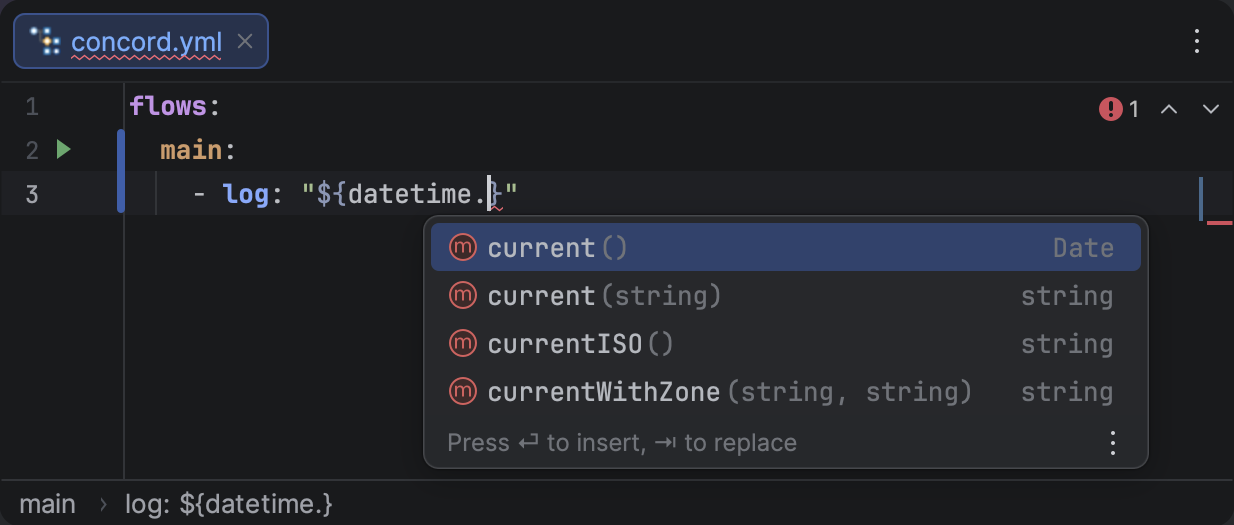Click the red error stripe marker
This screenshot has width=1234, height=525.
pyautogui.click(x=1219, y=222)
